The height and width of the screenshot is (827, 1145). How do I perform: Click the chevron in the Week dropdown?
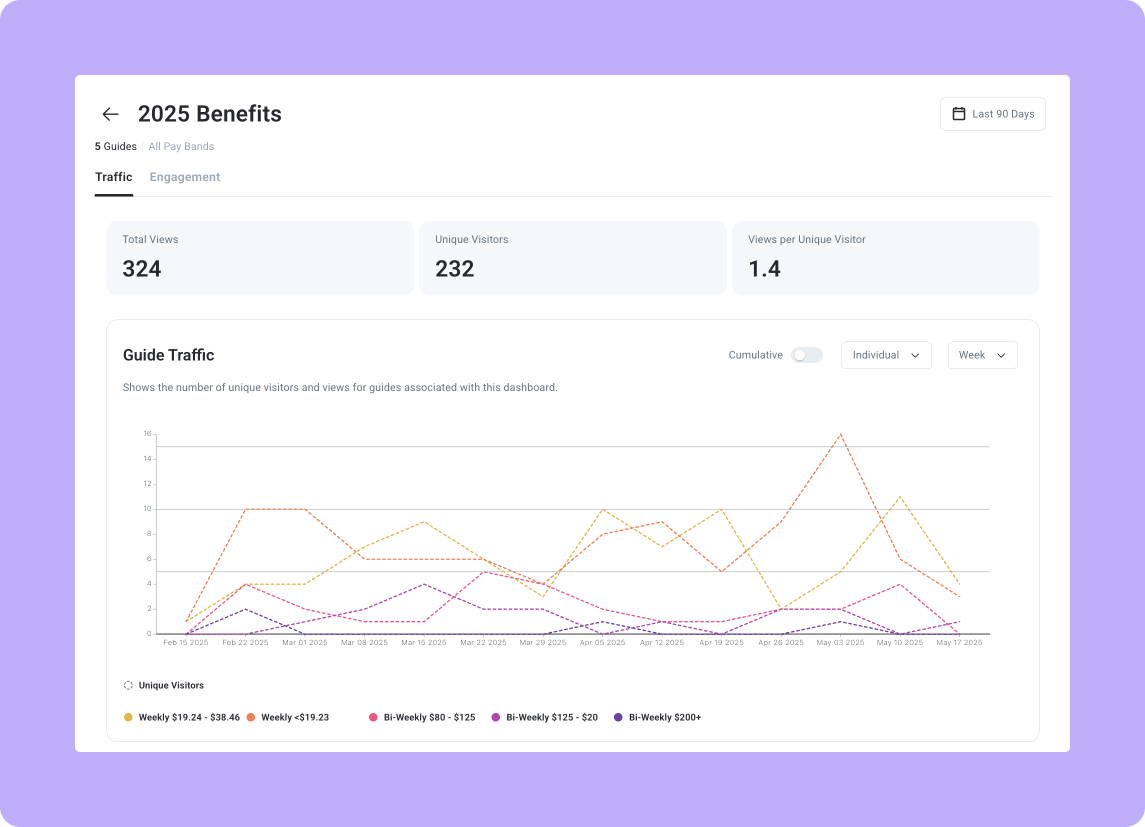click(1001, 355)
